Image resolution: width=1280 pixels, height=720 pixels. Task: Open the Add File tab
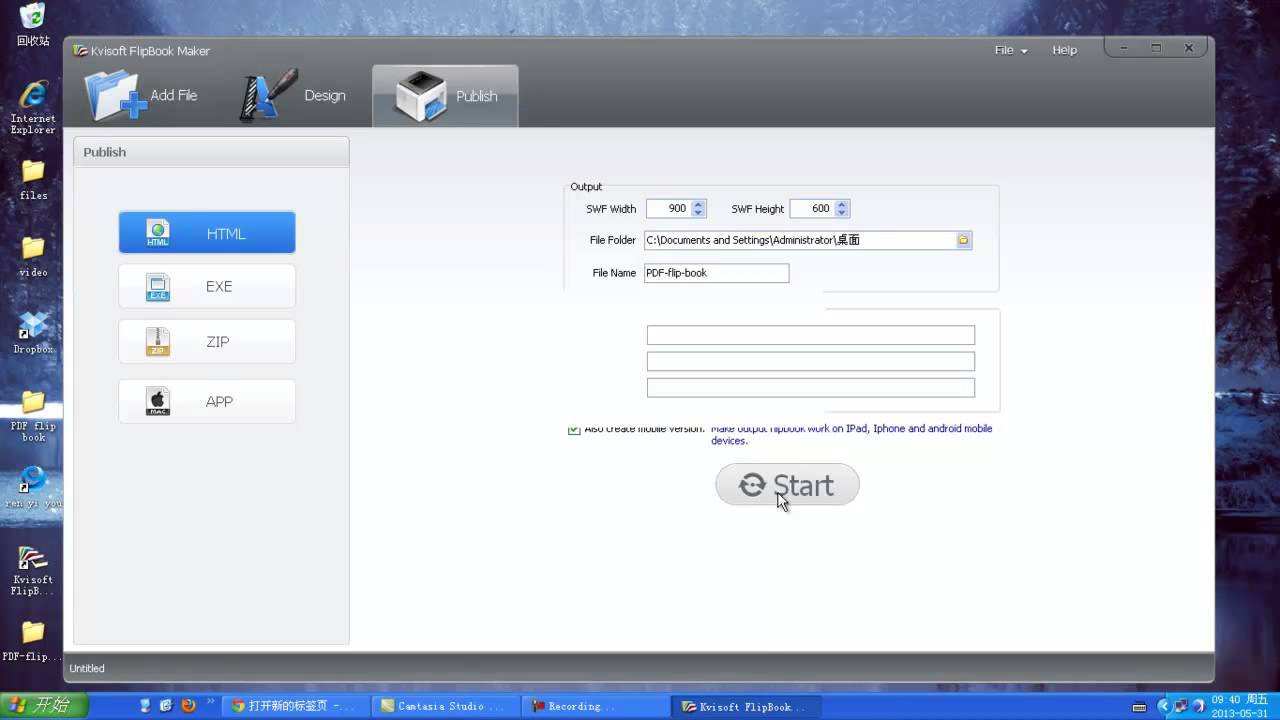point(142,96)
